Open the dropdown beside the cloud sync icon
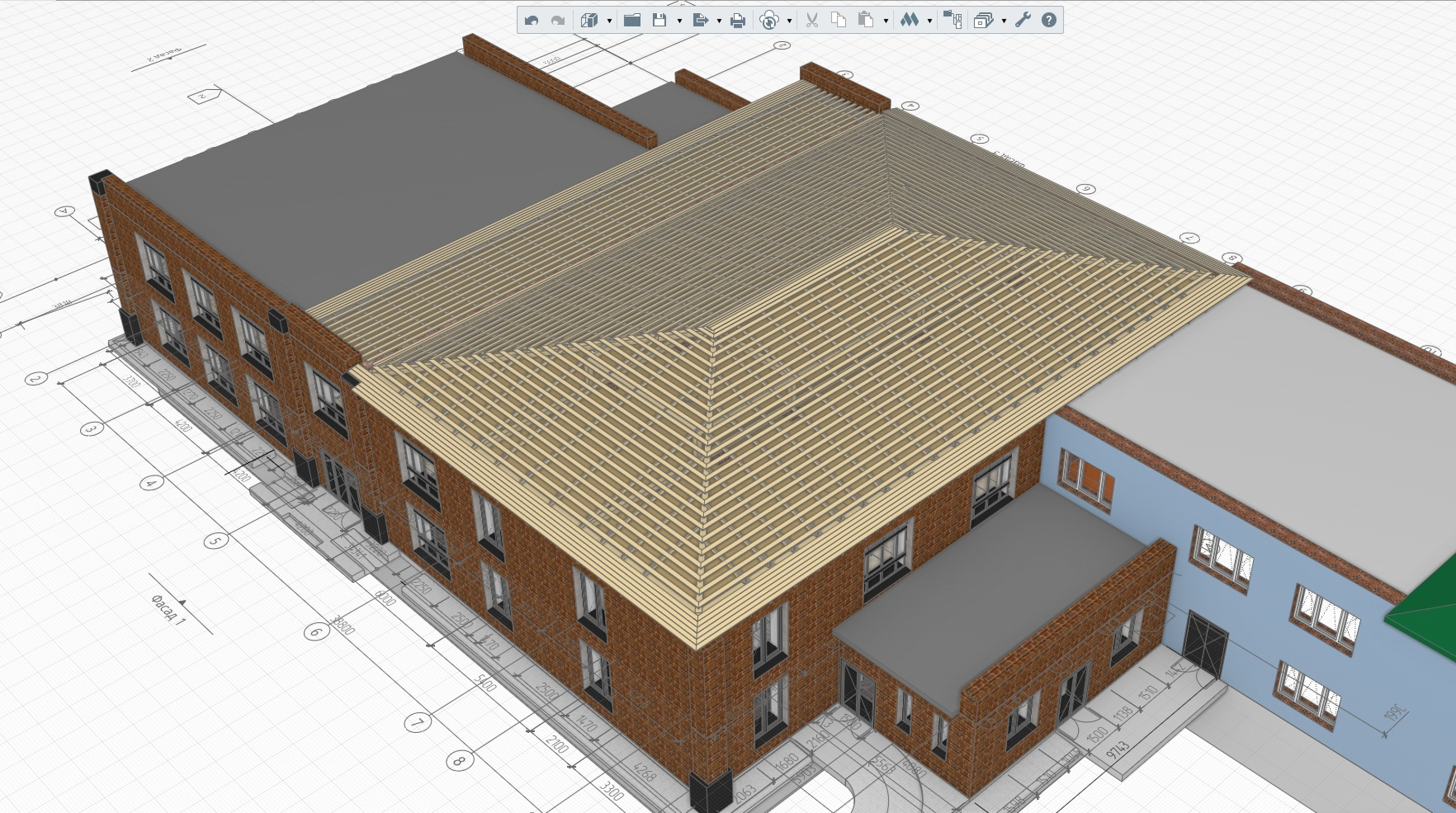This screenshot has height=813, width=1456. 790,22
